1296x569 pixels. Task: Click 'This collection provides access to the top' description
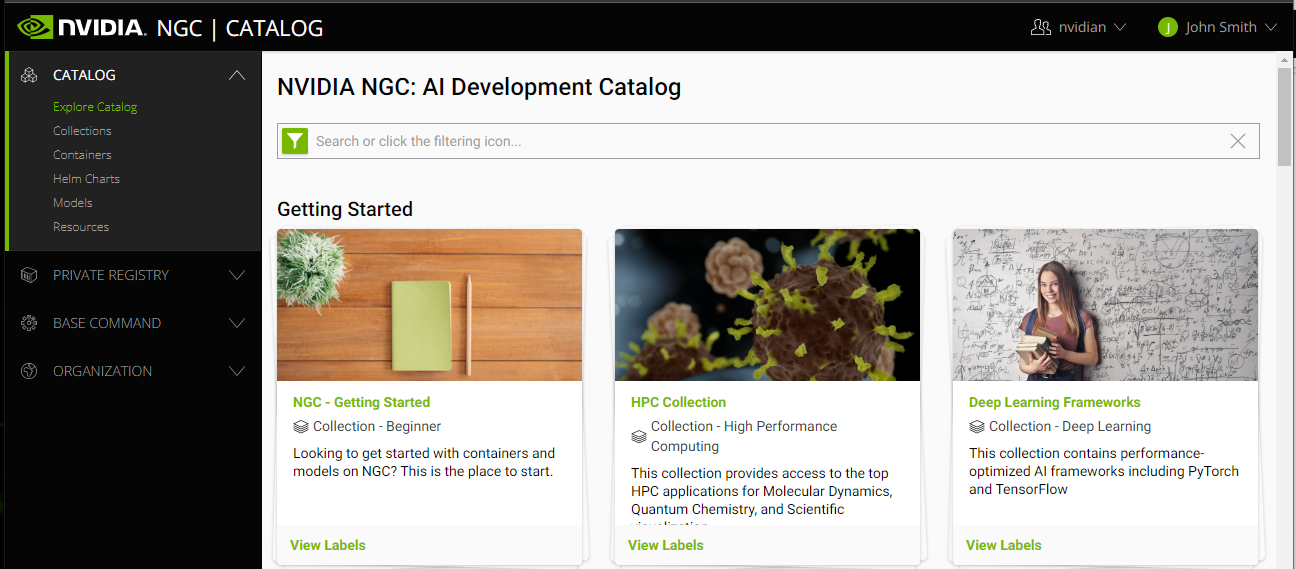point(762,497)
